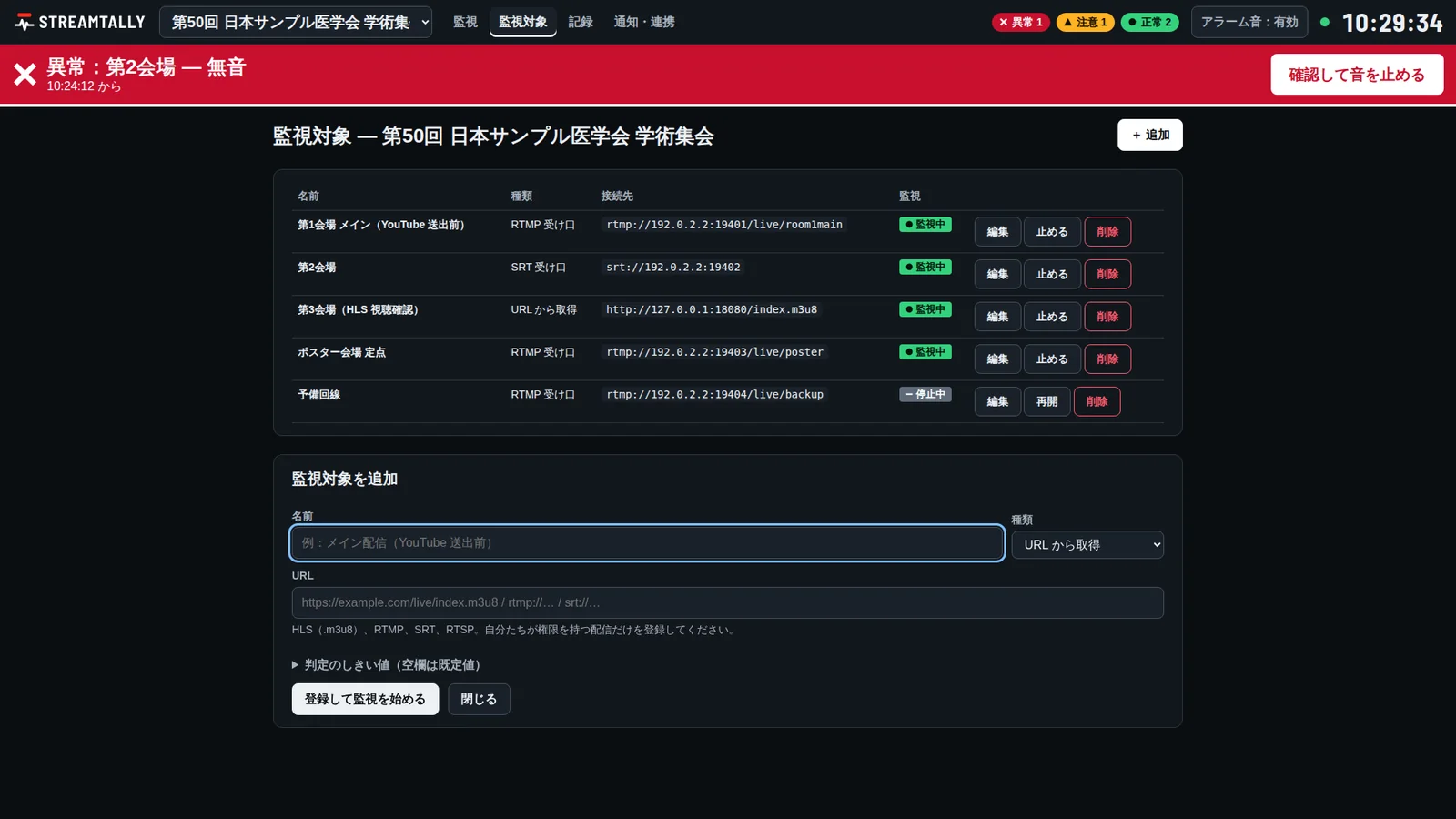Click the rtmp://192.0.2.2:19401/live/room1main address

(724, 225)
